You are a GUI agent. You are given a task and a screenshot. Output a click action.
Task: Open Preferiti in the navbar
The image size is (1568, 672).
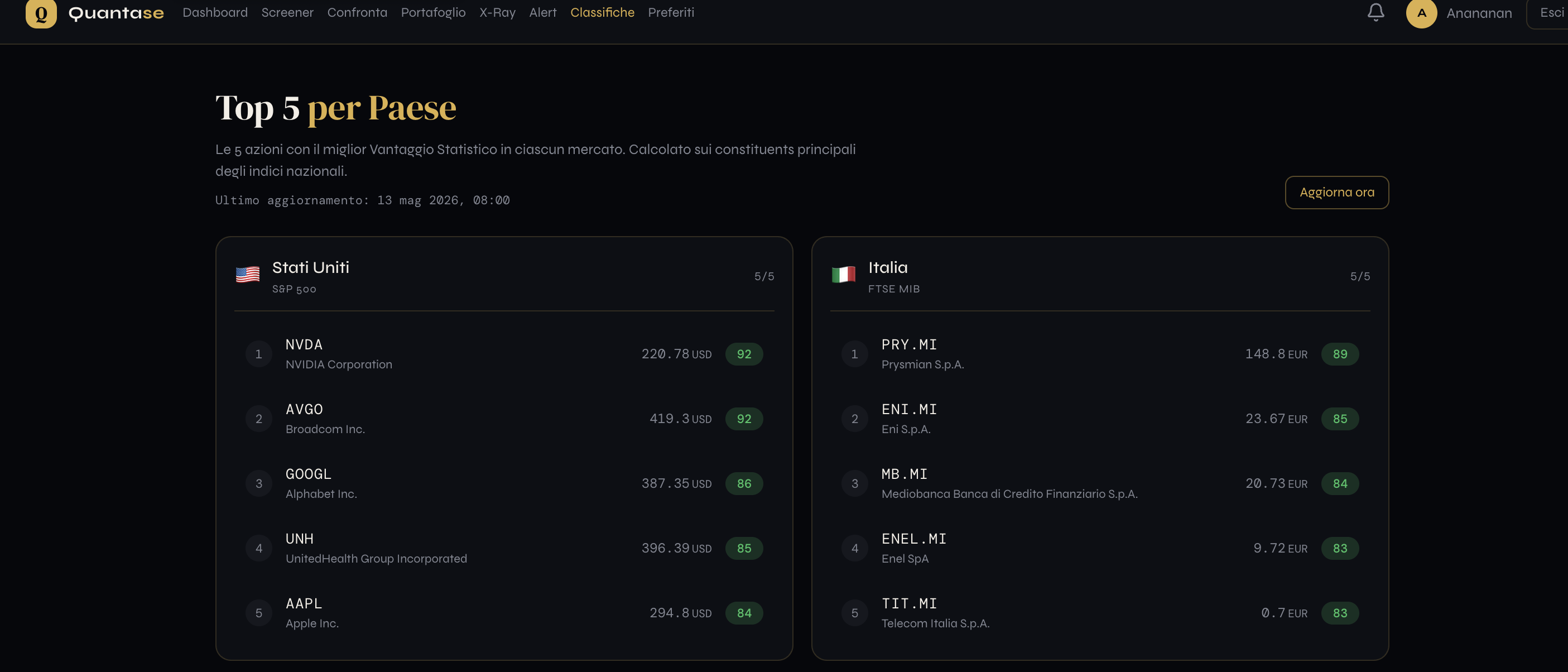click(671, 13)
